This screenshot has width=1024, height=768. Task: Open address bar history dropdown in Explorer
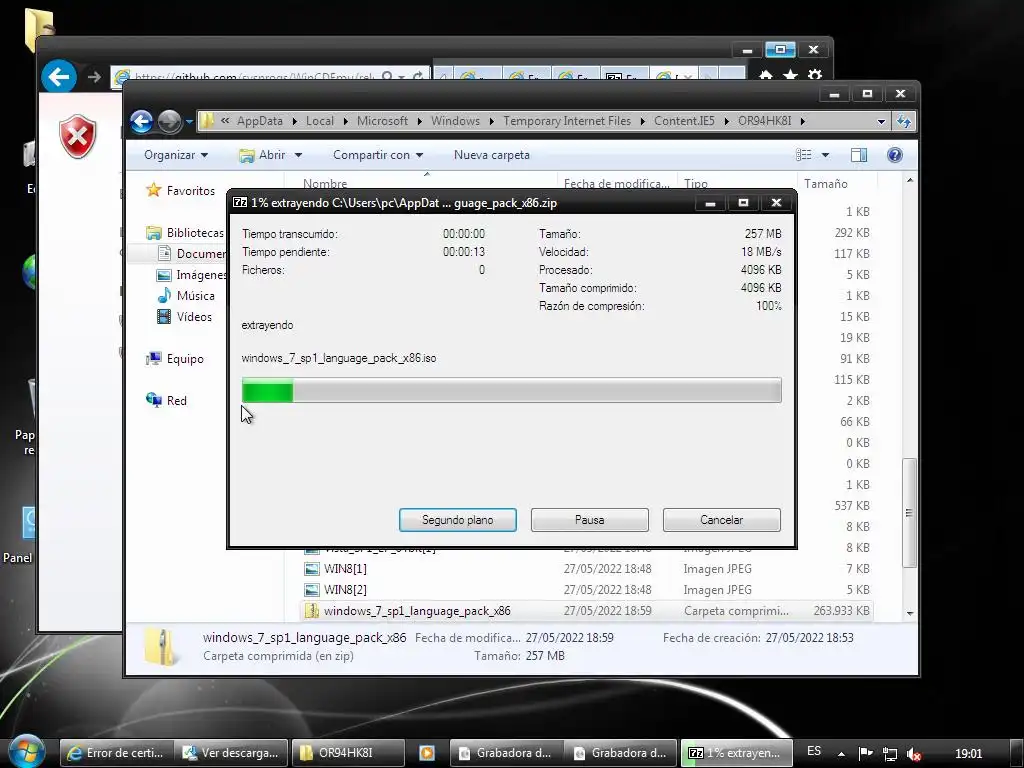(881, 121)
